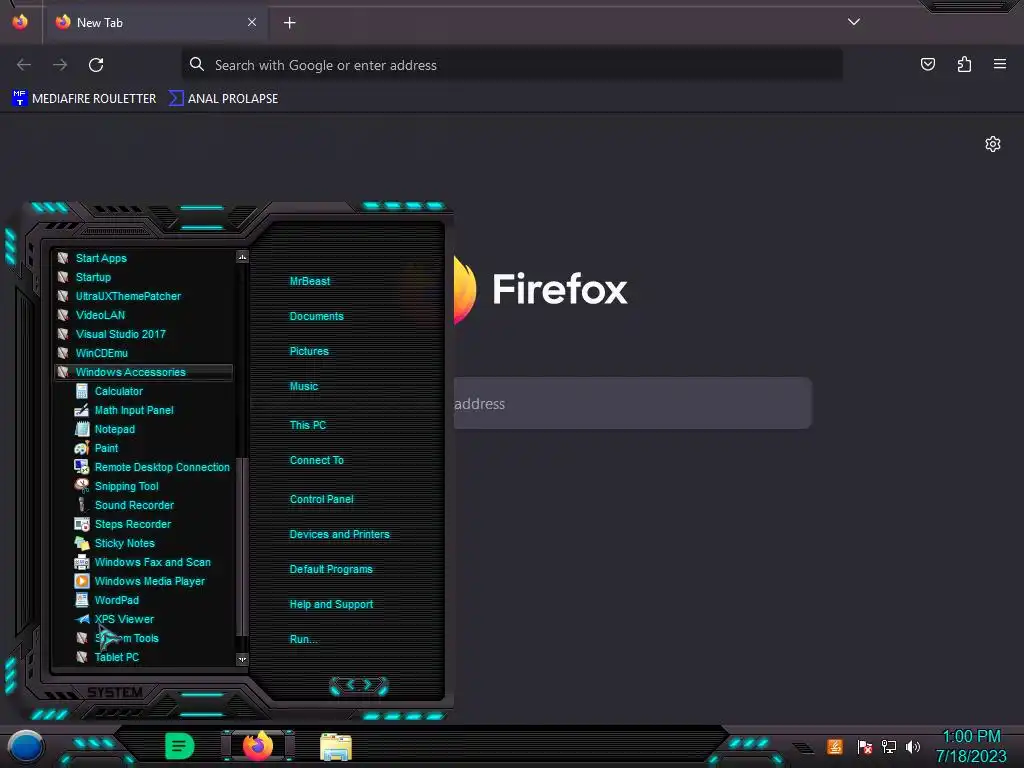This screenshot has width=1024, height=768.
Task: Open network status in system tray
Action: coord(889,746)
